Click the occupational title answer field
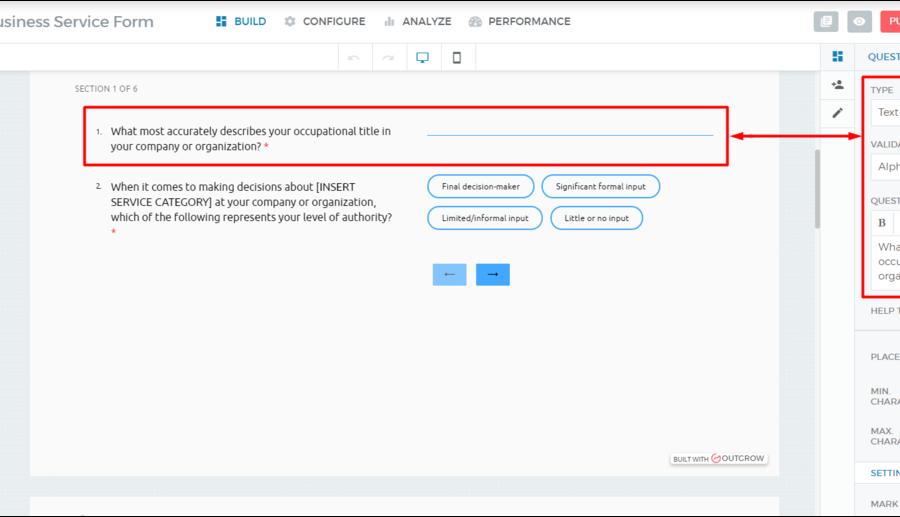The width and height of the screenshot is (900, 517). tap(569, 128)
